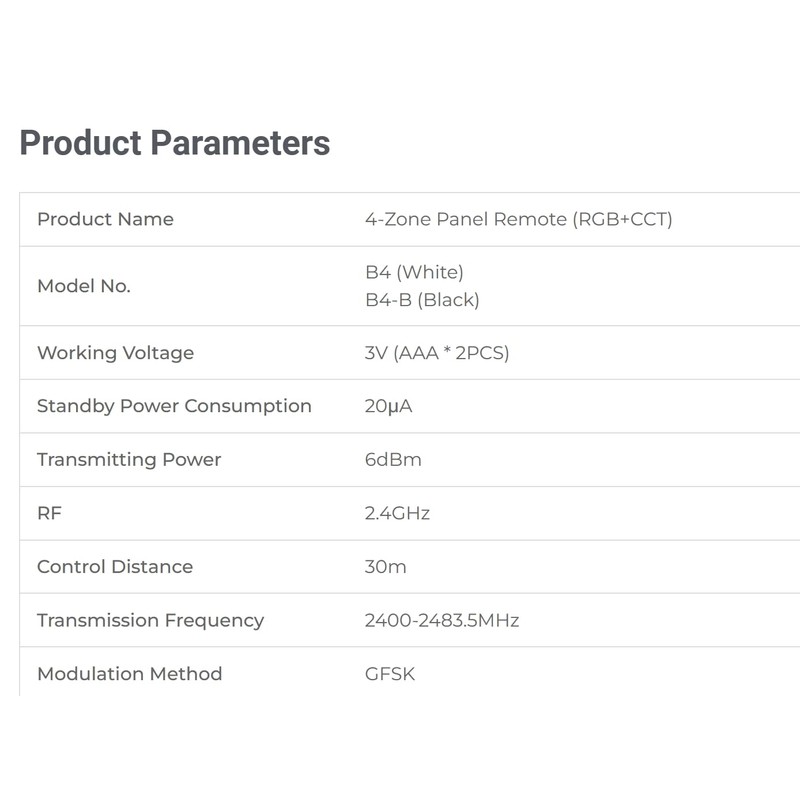
Task: Click the 2.4GHz value
Action: [397, 513]
